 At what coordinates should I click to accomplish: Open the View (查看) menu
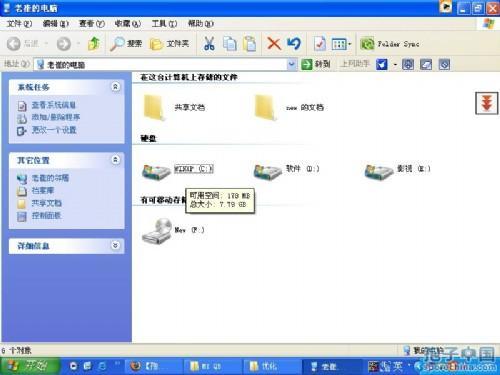click(x=92, y=24)
